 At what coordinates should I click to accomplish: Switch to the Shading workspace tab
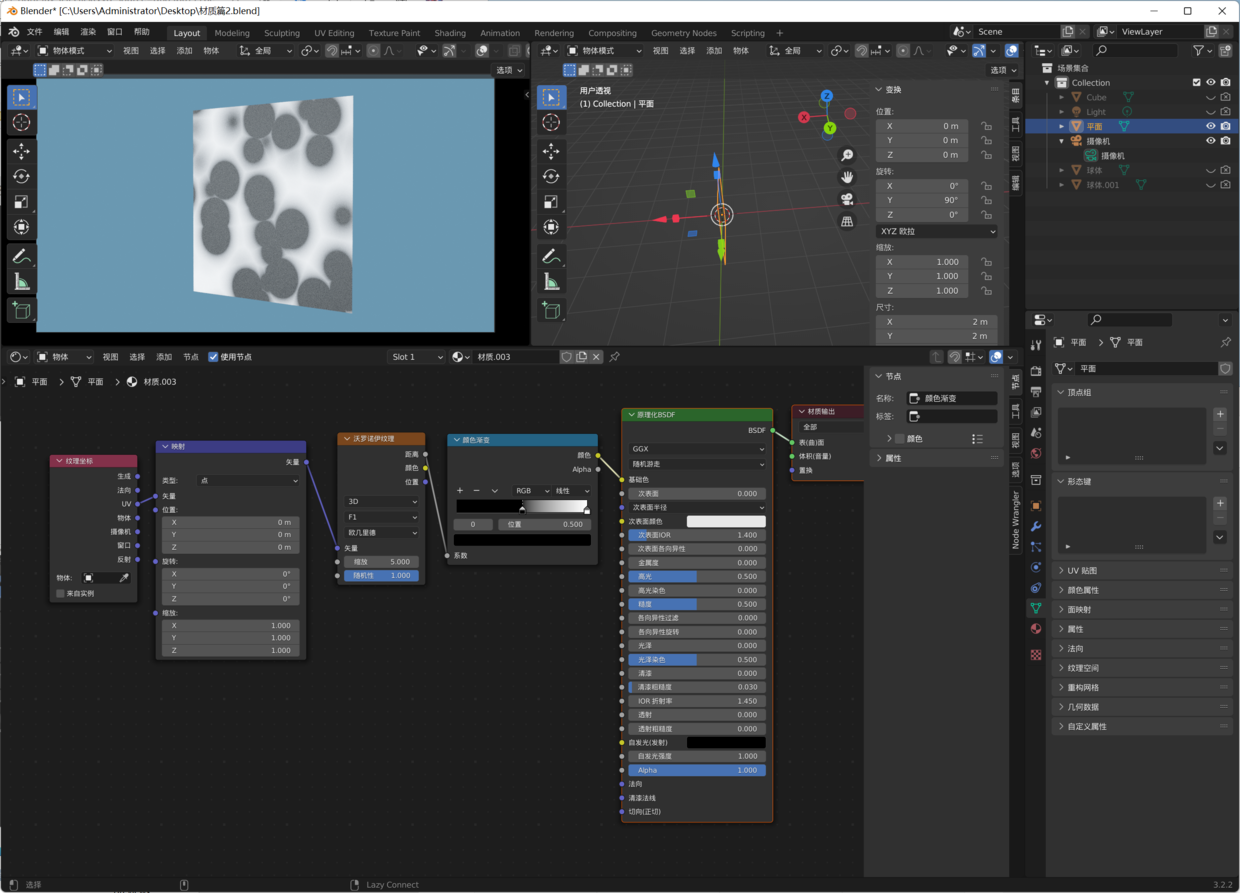tap(450, 33)
